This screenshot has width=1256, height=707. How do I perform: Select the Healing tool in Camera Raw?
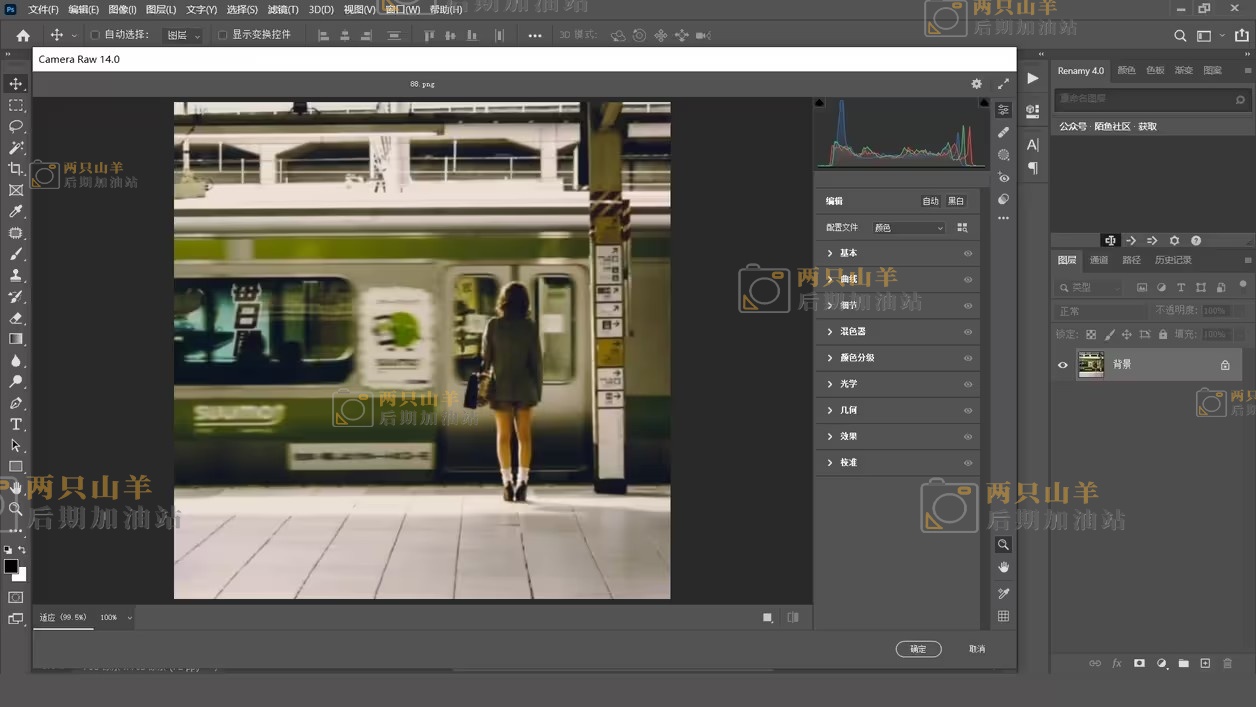(1003, 132)
